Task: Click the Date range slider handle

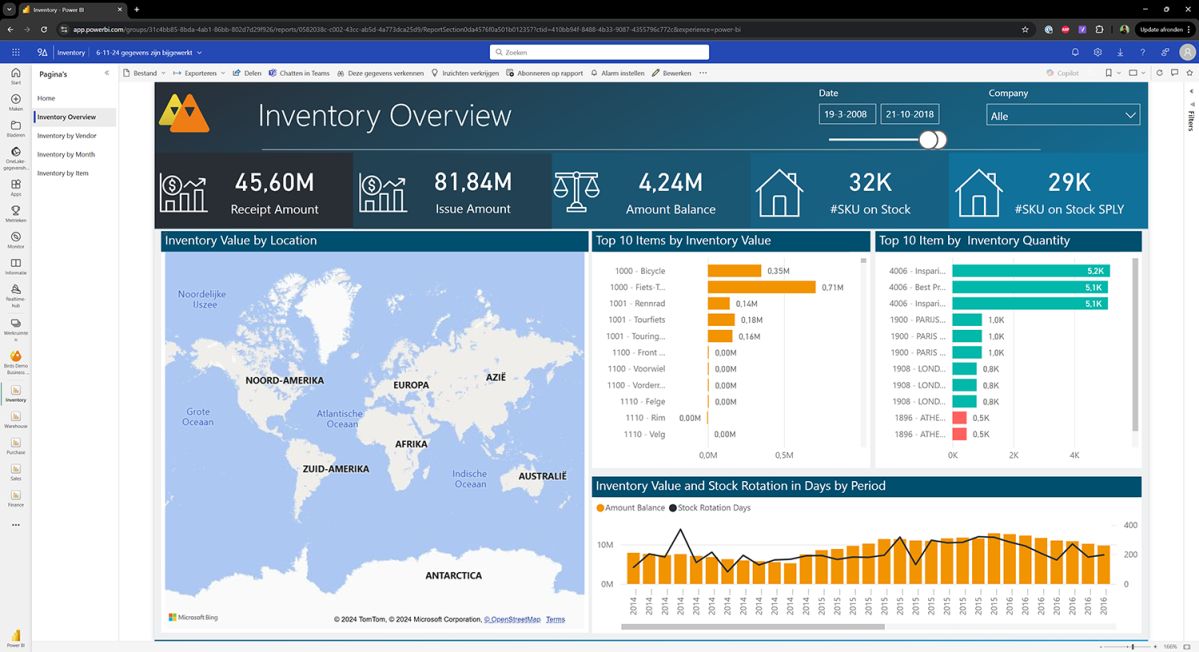Action: click(933, 140)
